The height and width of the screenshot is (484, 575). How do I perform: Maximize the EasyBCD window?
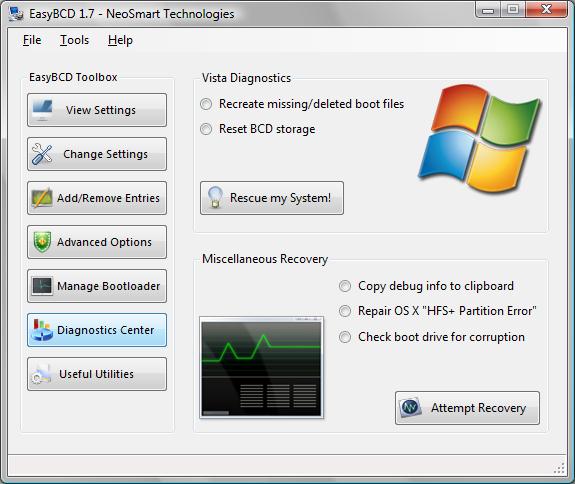click(513, 9)
